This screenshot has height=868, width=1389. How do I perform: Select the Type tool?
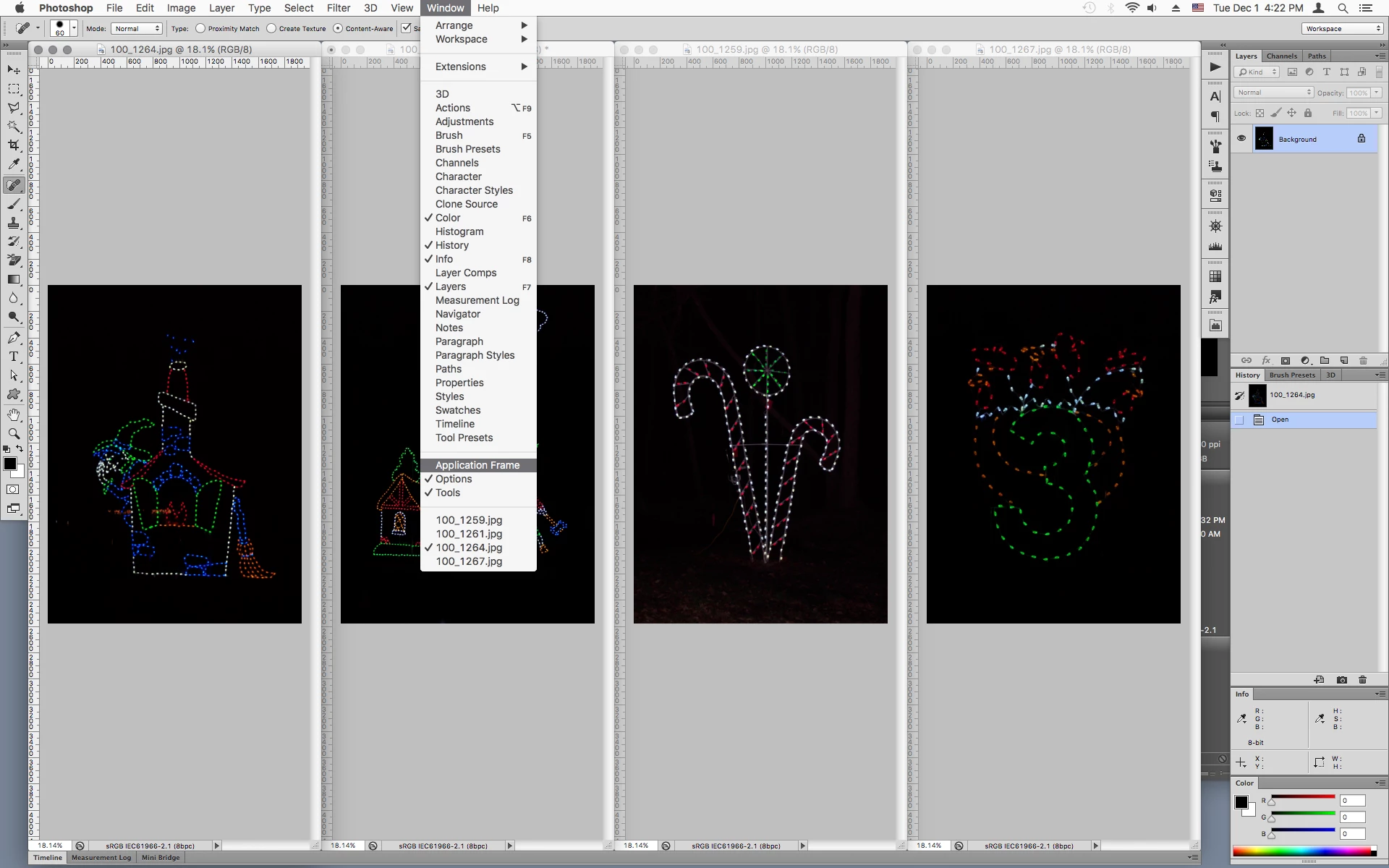[x=14, y=357]
